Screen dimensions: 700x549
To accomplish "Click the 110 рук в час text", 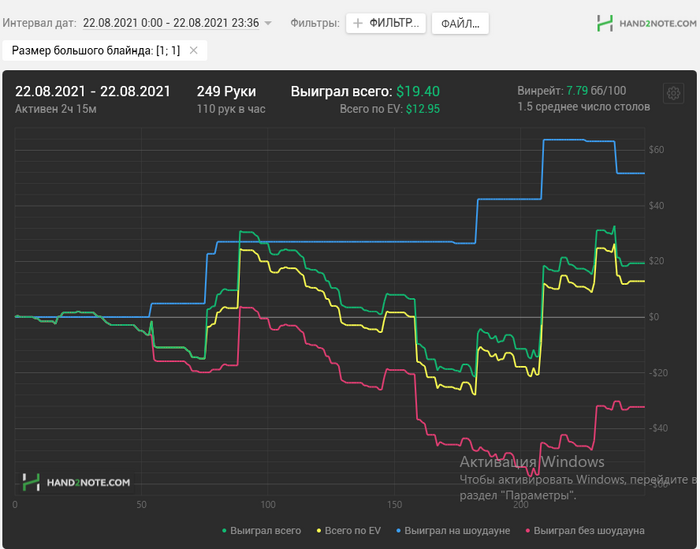I will click(x=231, y=108).
